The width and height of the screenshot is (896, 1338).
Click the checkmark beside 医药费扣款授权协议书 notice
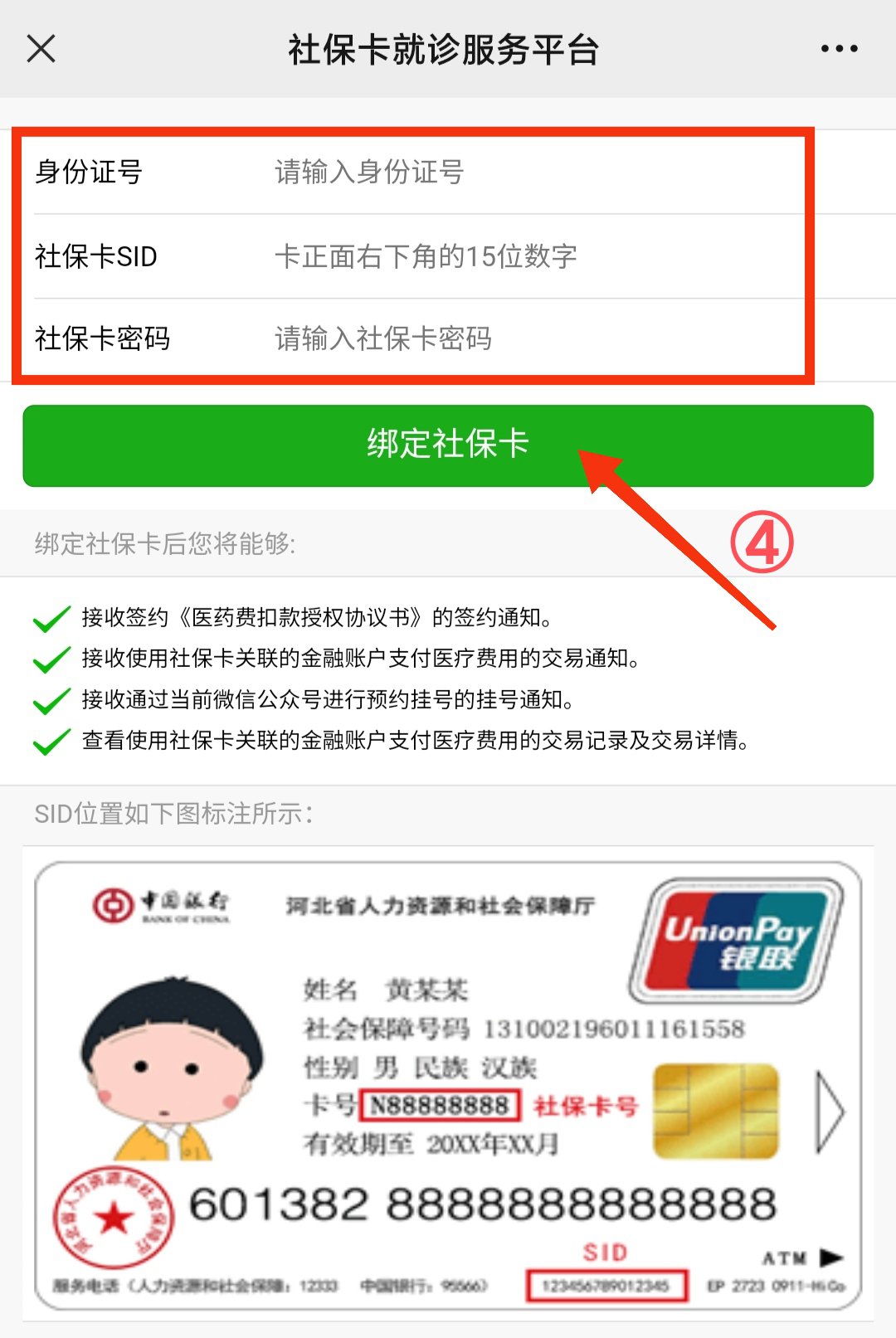pyautogui.click(x=51, y=619)
